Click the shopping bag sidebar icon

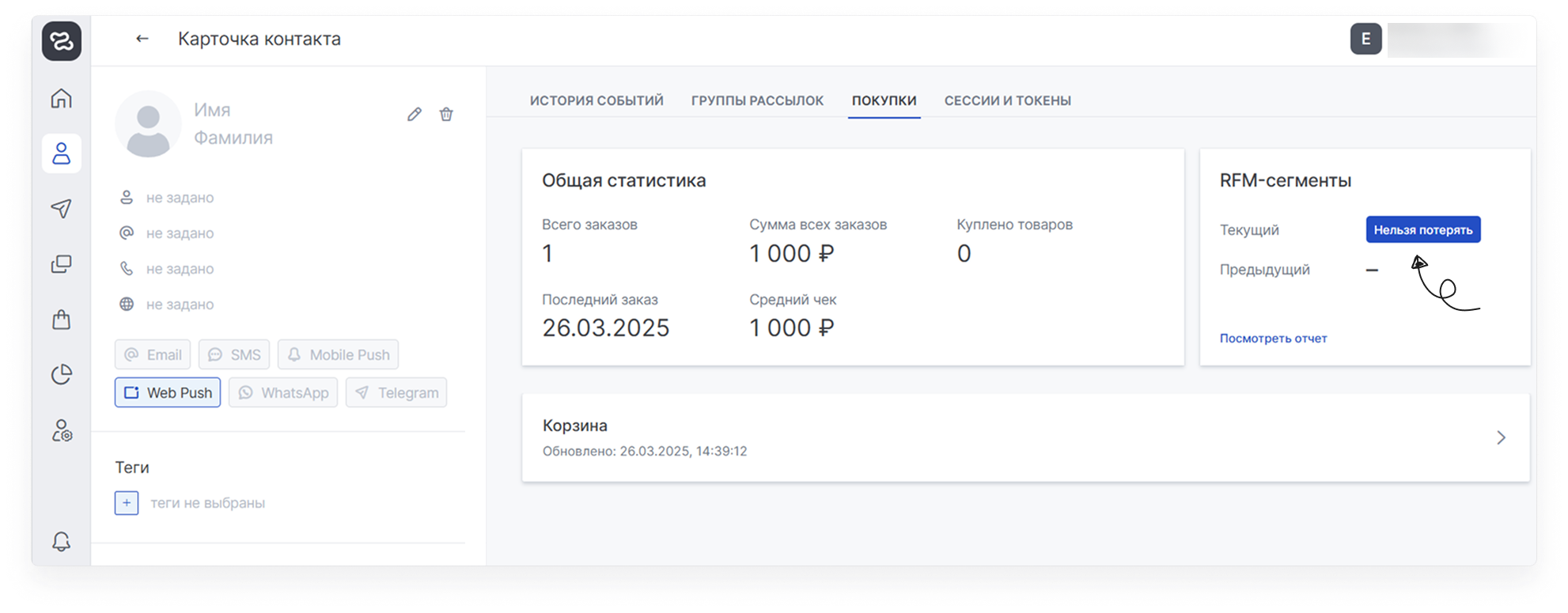pyautogui.click(x=62, y=320)
